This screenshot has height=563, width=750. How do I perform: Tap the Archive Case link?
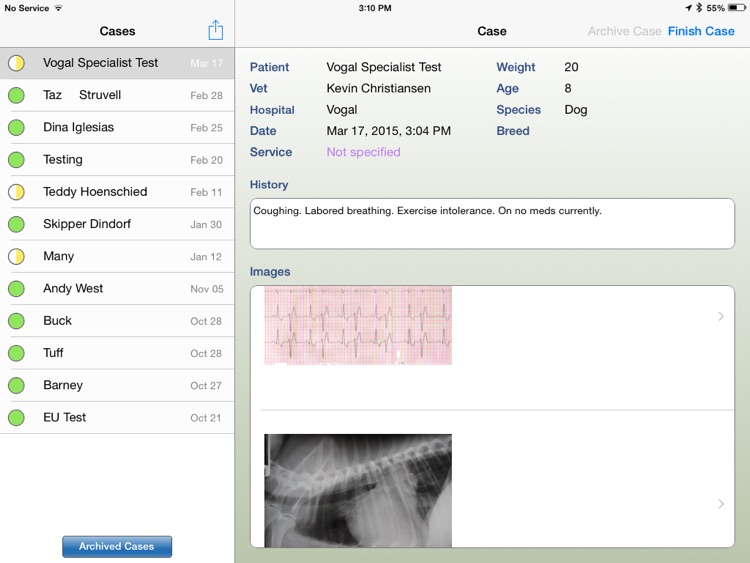click(624, 31)
